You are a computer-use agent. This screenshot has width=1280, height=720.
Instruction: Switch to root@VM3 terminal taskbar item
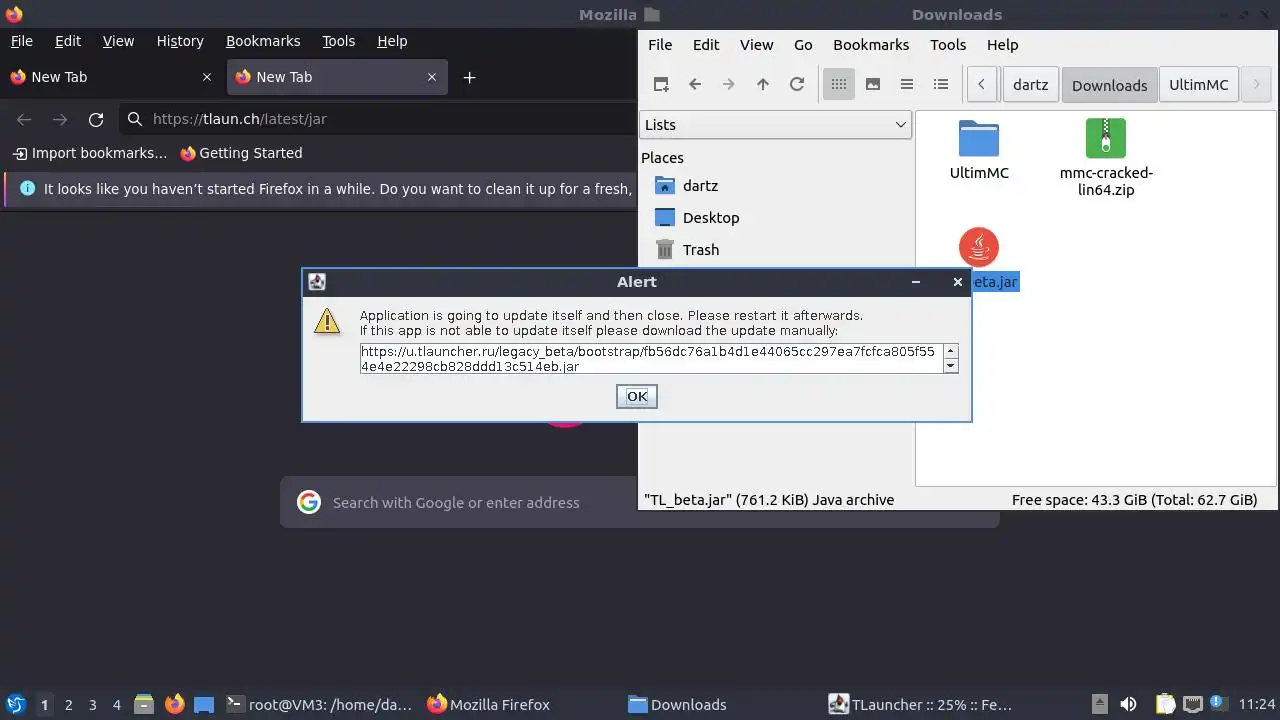tap(319, 704)
